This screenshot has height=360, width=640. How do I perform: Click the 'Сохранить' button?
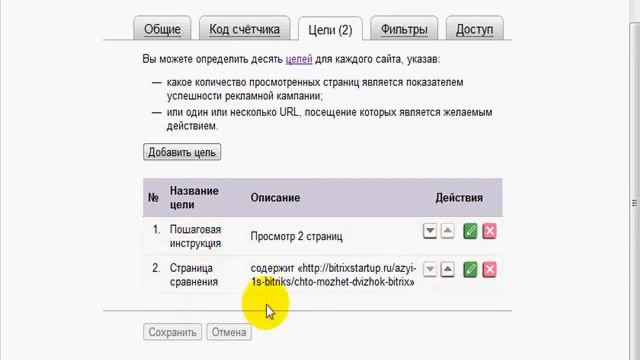coord(172,332)
